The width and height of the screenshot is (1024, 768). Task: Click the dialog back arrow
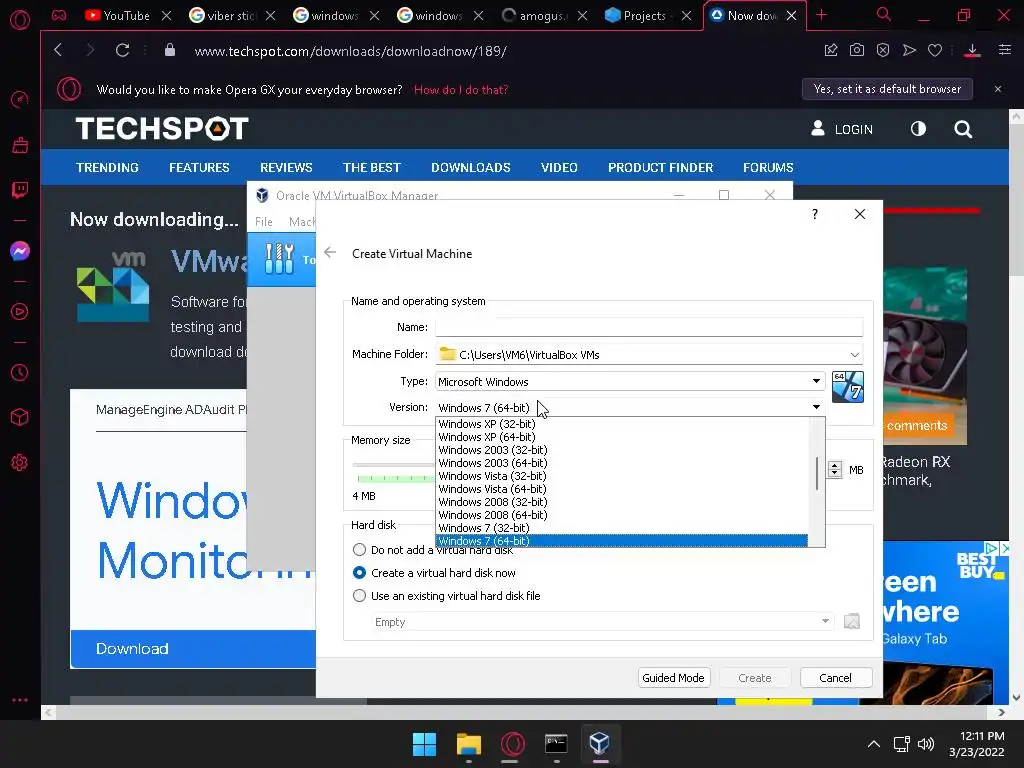point(330,253)
